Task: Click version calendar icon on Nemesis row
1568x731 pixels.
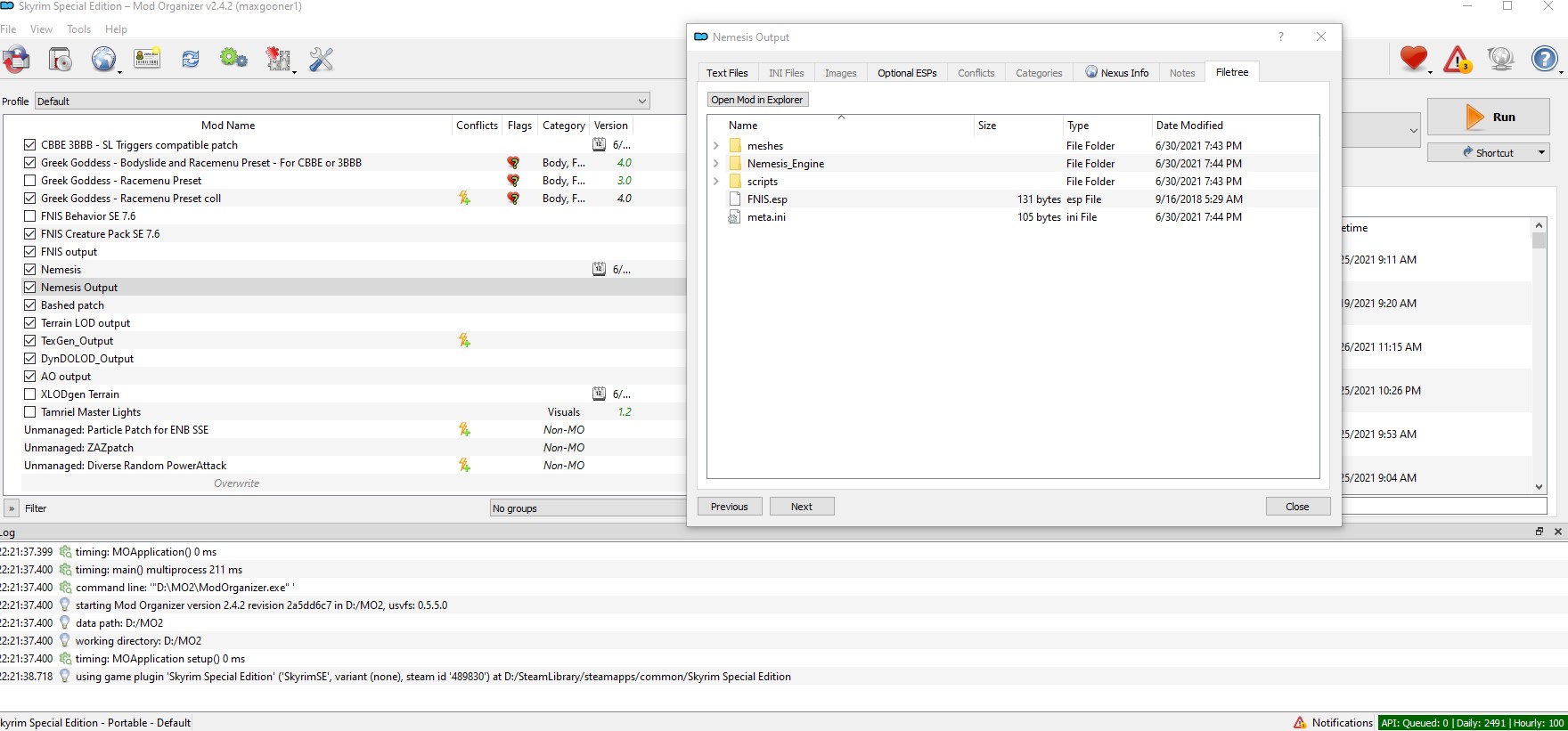Action: click(x=600, y=270)
